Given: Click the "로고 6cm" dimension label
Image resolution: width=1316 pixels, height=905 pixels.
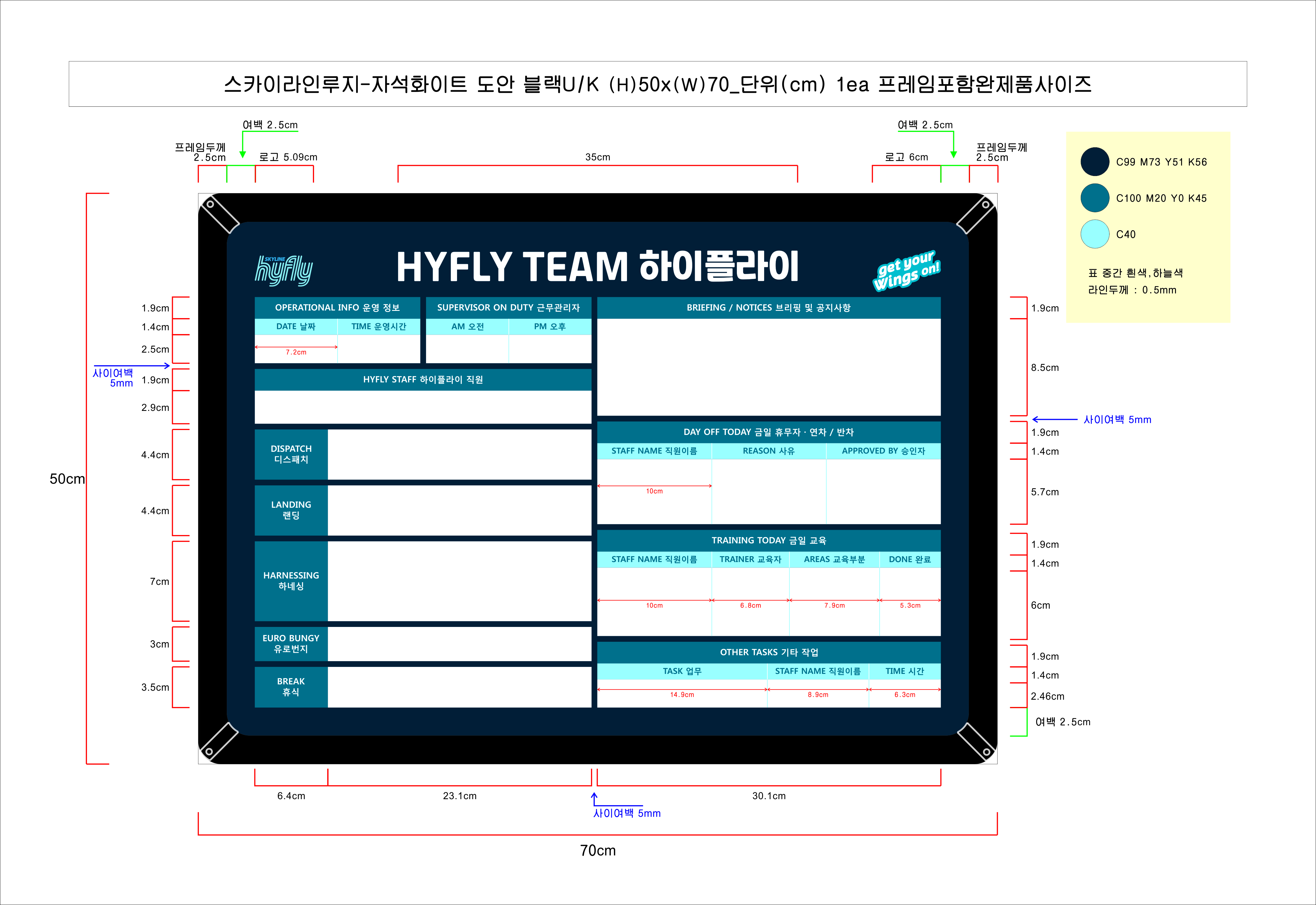Looking at the screenshot, I should pos(907,157).
